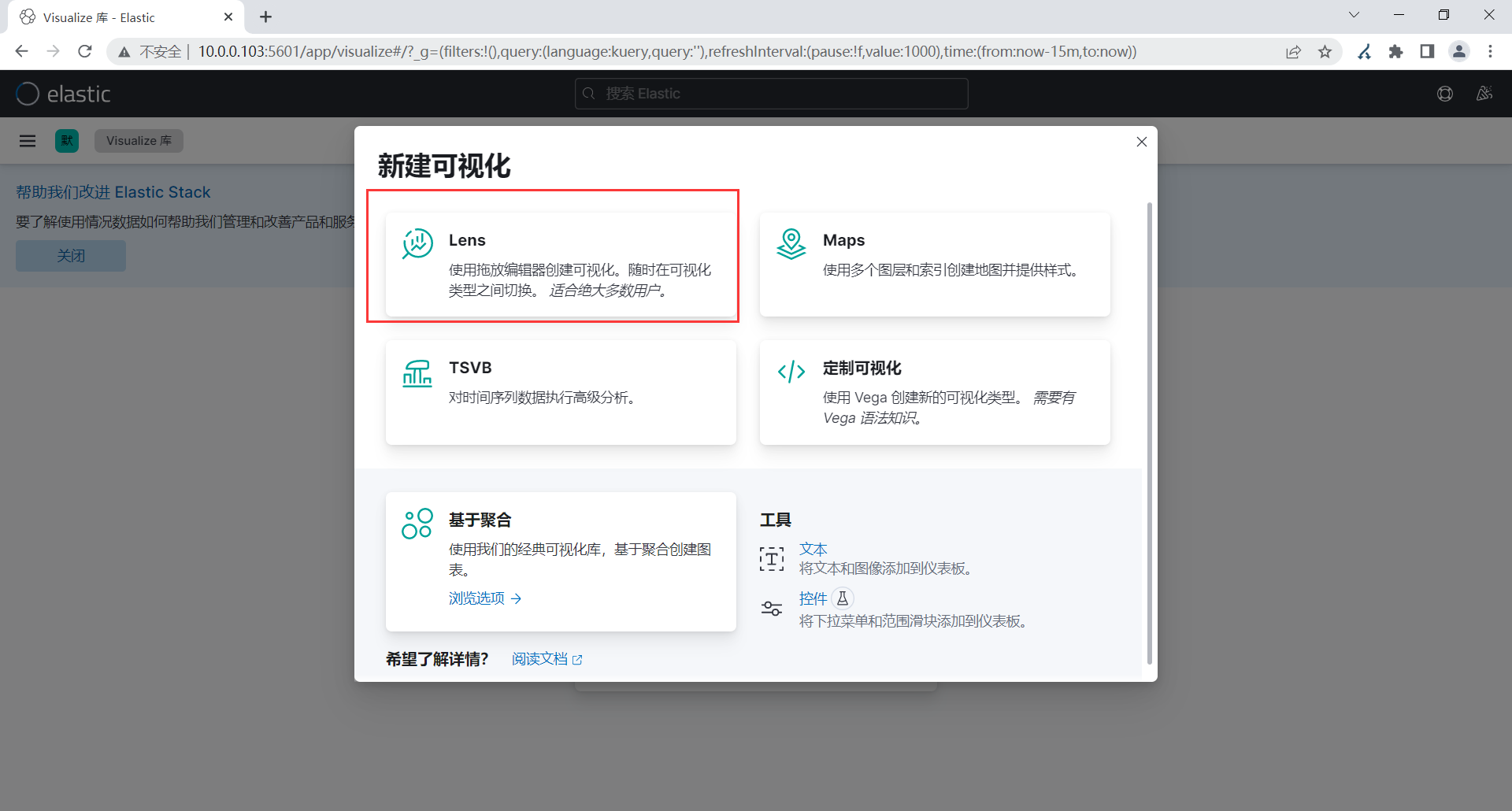Image resolution: width=1512 pixels, height=811 pixels.
Task: Click the modal's vertical scrollbar
Action: pos(1150,433)
